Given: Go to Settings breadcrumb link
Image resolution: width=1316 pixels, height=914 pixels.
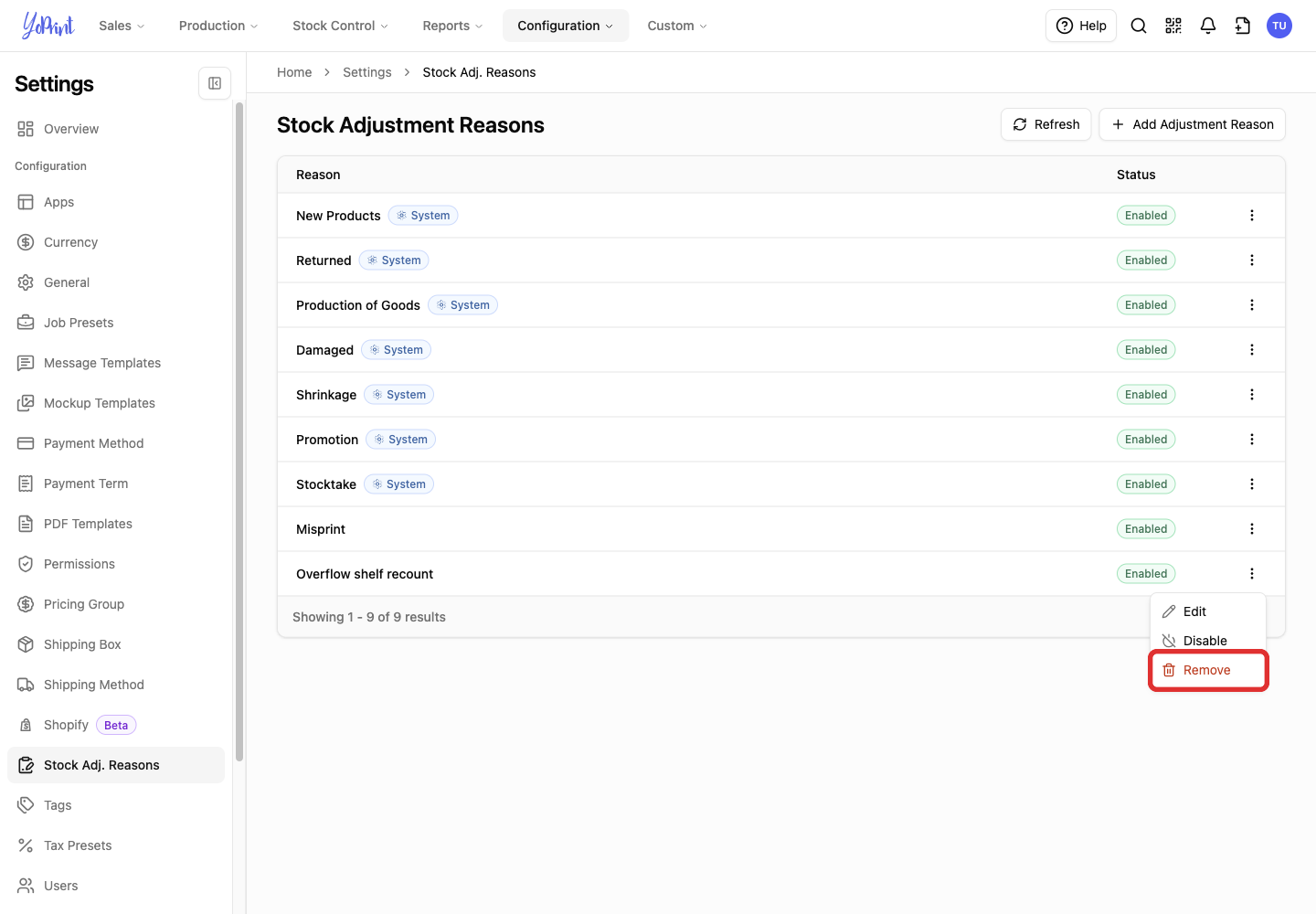Looking at the screenshot, I should pyautogui.click(x=367, y=72).
